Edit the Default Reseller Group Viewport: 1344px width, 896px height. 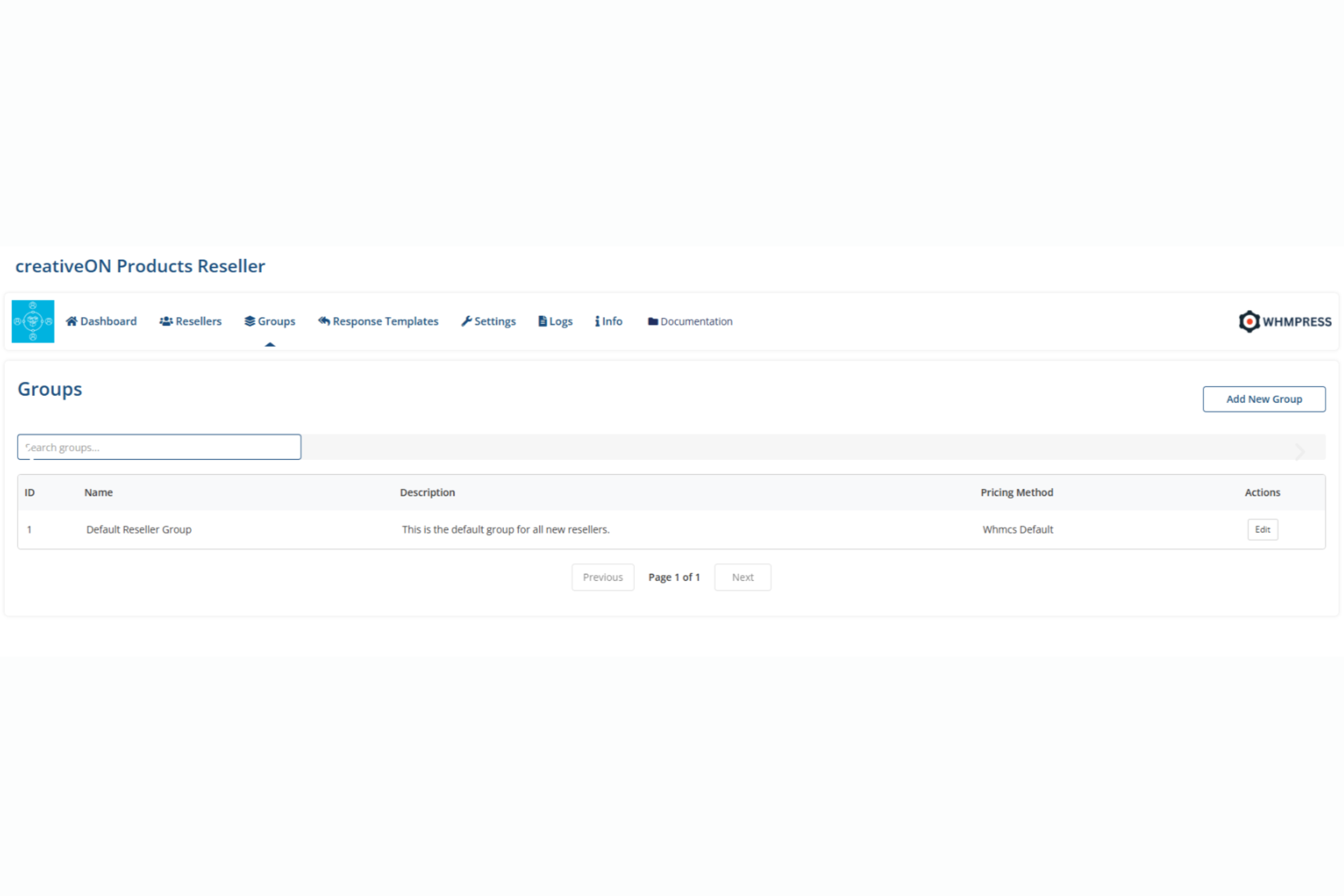tap(1262, 529)
